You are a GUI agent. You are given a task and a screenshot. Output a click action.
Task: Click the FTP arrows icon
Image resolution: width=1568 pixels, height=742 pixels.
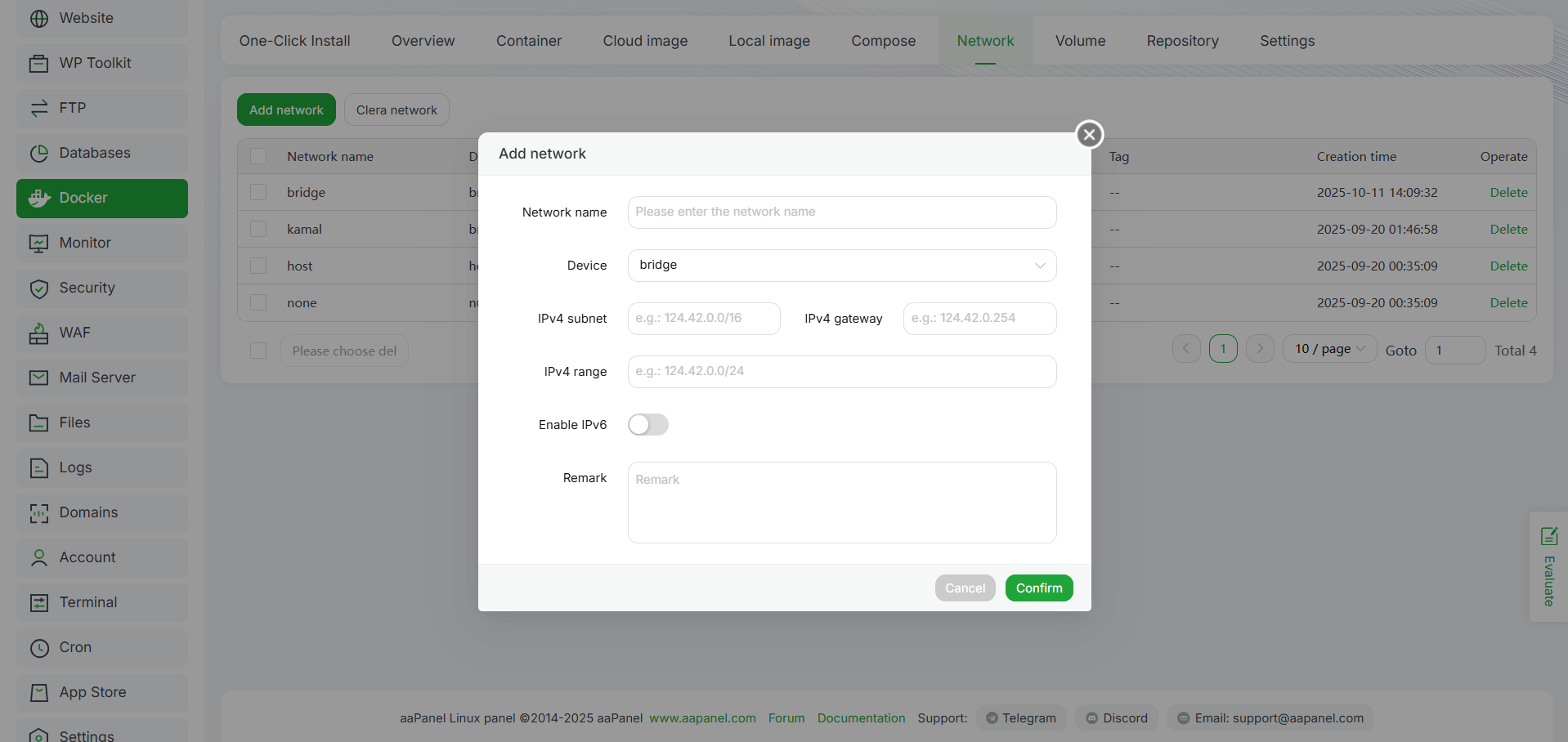[x=39, y=108]
